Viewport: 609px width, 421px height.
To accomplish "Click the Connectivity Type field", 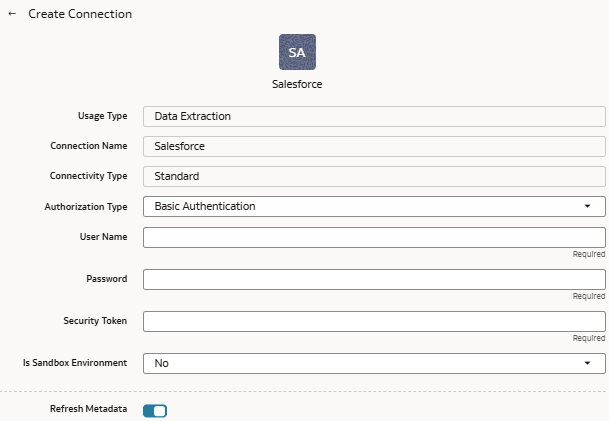I will pyautogui.click(x=374, y=176).
